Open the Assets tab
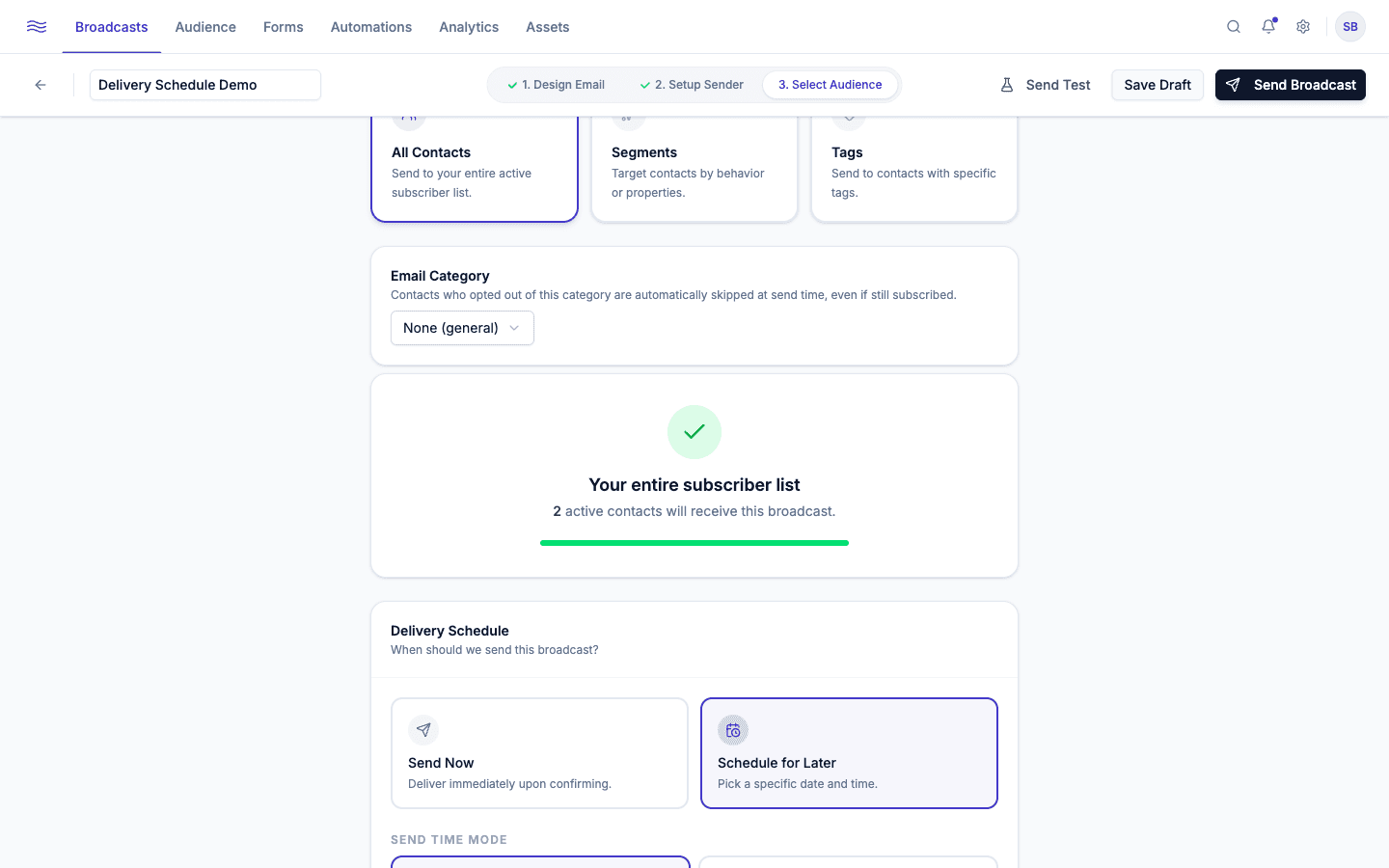 (548, 27)
